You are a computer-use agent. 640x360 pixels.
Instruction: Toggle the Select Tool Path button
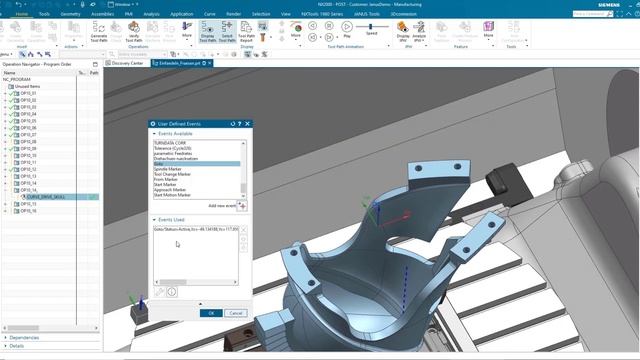pyautogui.click(x=227, y=31)
